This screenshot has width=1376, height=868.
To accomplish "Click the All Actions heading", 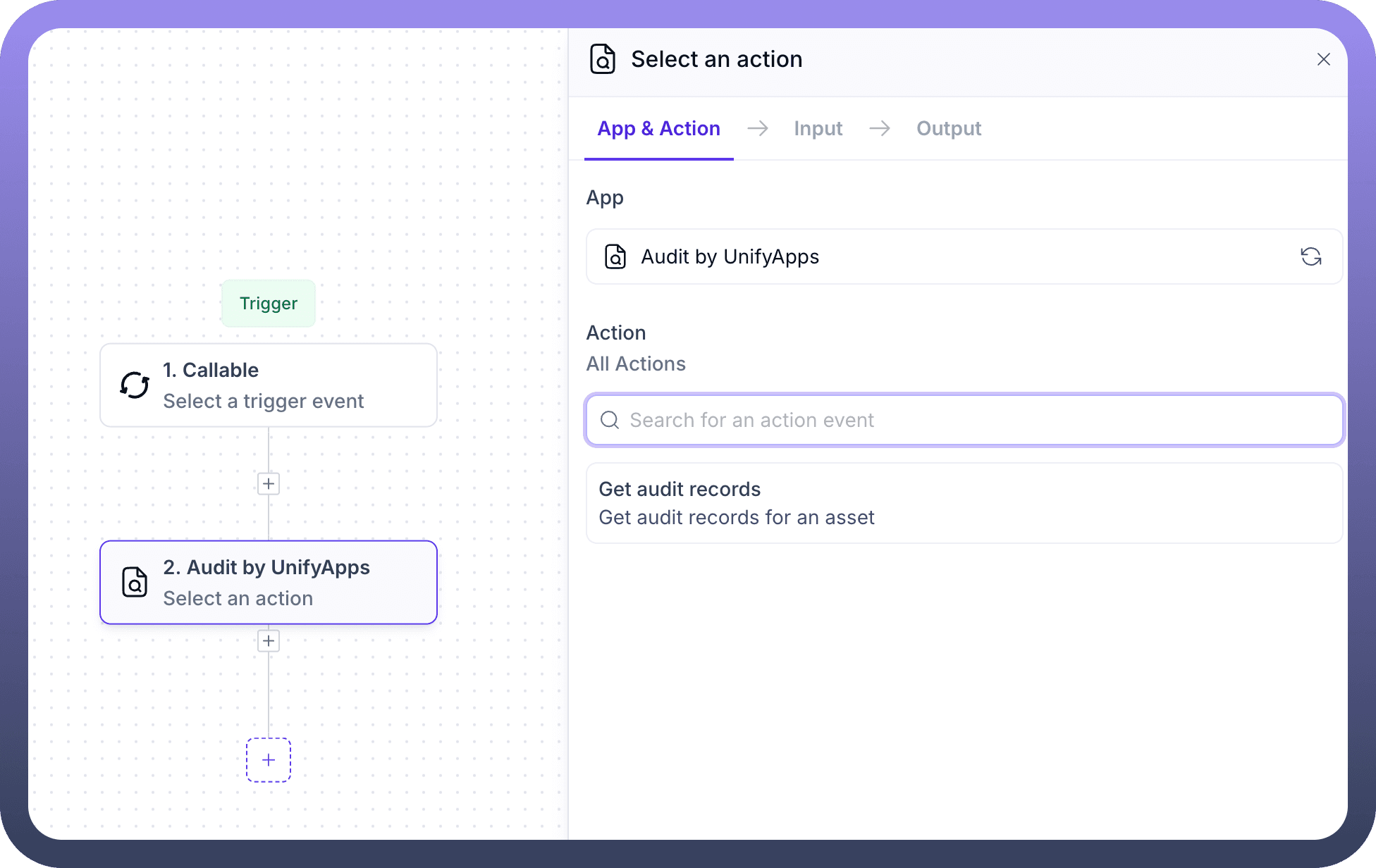I will pyautogui.click(x=636, y=364).
